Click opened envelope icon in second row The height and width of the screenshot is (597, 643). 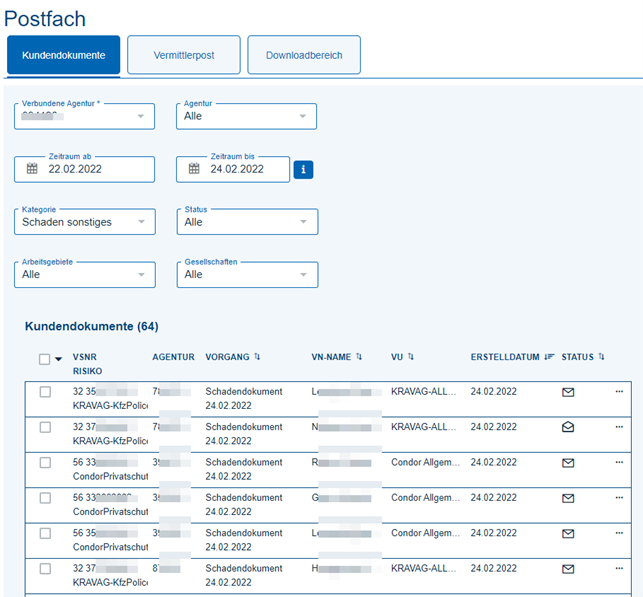pyautogui.click(x=568, y=427)
